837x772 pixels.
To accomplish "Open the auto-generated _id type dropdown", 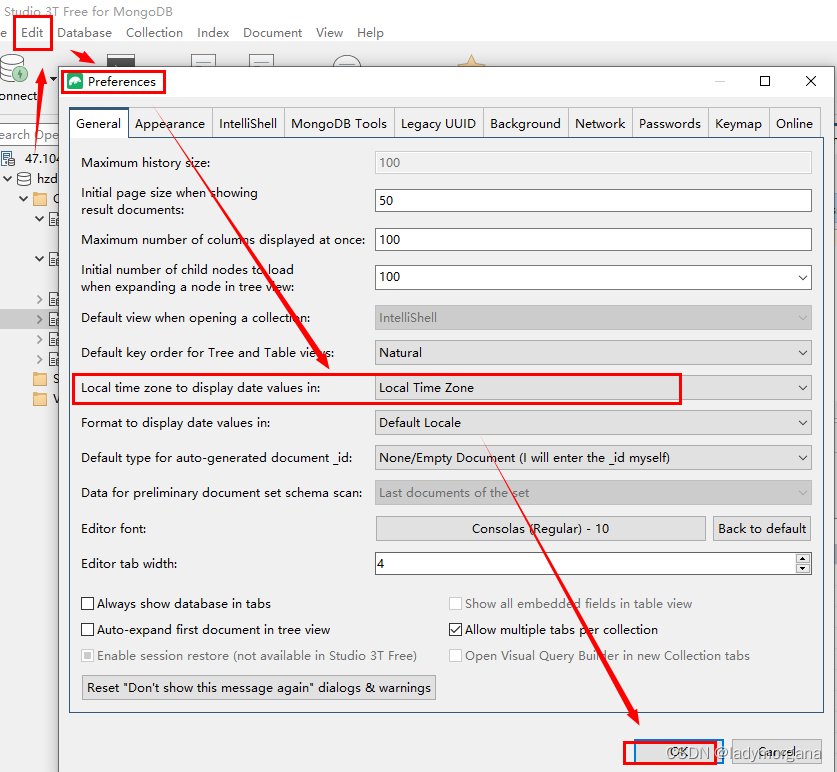I will tap(593, 458).
